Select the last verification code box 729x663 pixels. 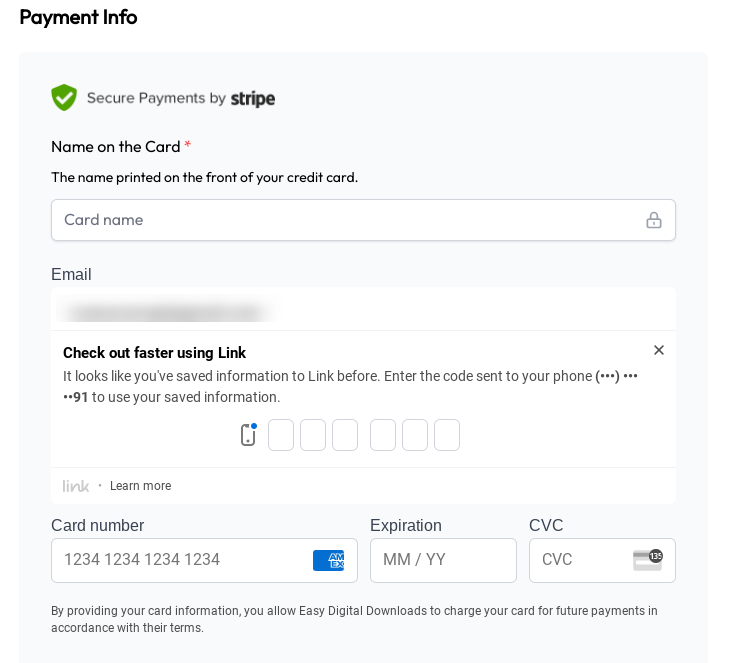pos(447,435)
